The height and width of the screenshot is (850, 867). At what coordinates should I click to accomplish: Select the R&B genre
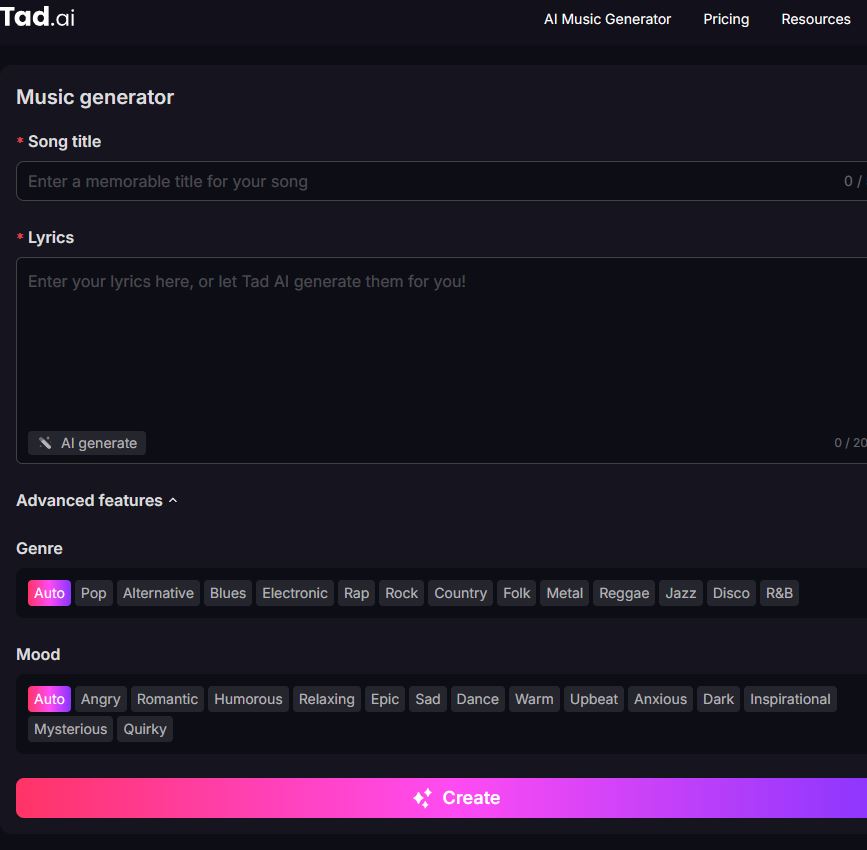779,593
